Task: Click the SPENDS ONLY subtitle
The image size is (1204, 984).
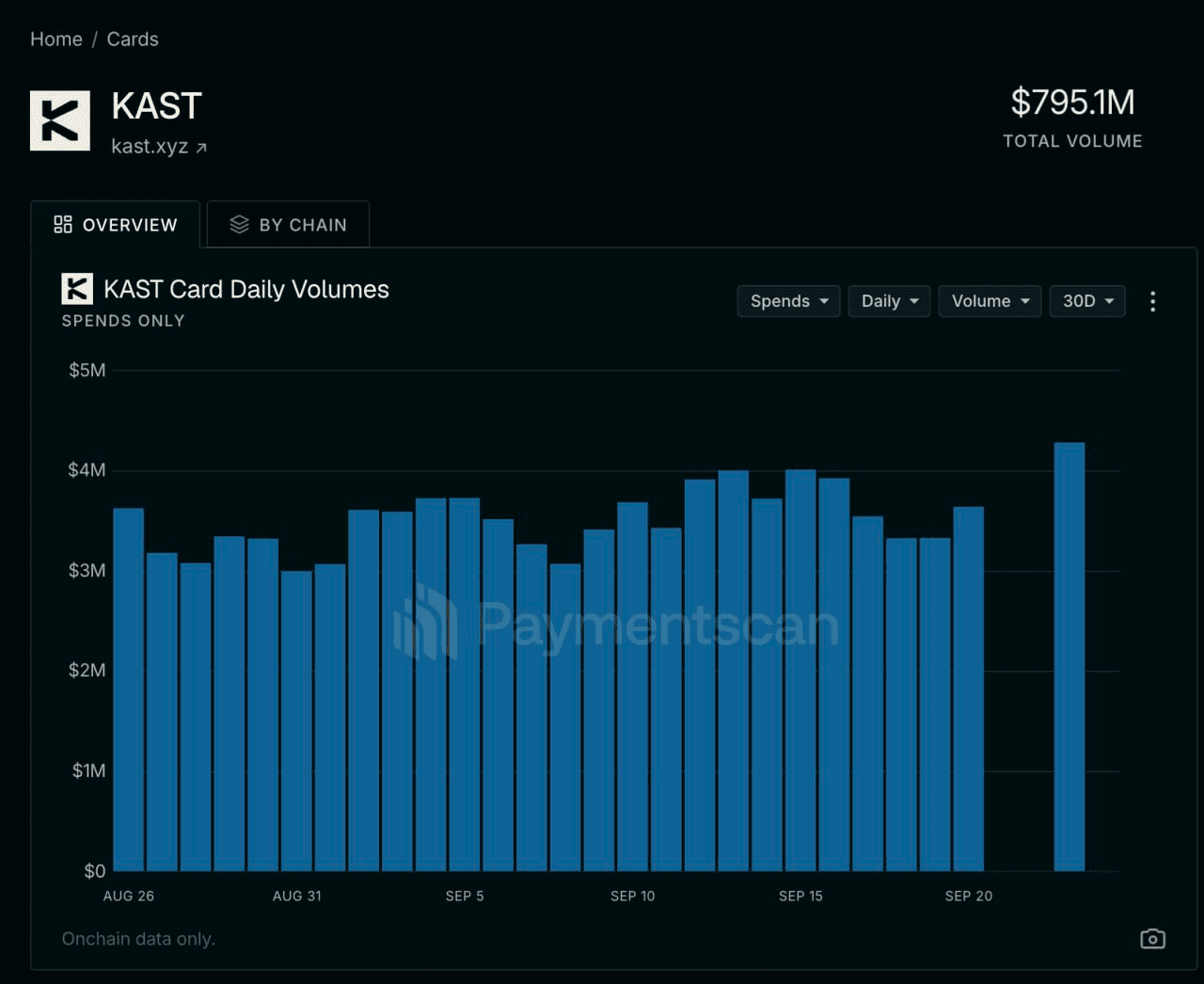Action: click(123, 321)
